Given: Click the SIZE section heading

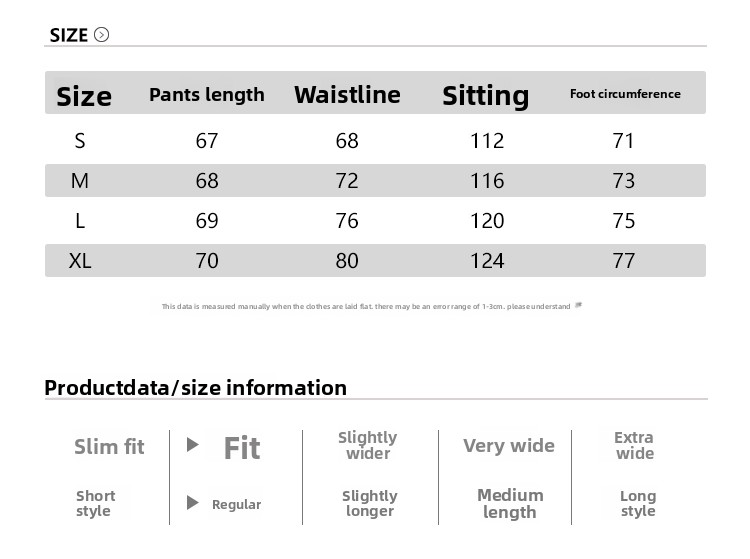Looking at the screenshot, I should pos(69,35).
